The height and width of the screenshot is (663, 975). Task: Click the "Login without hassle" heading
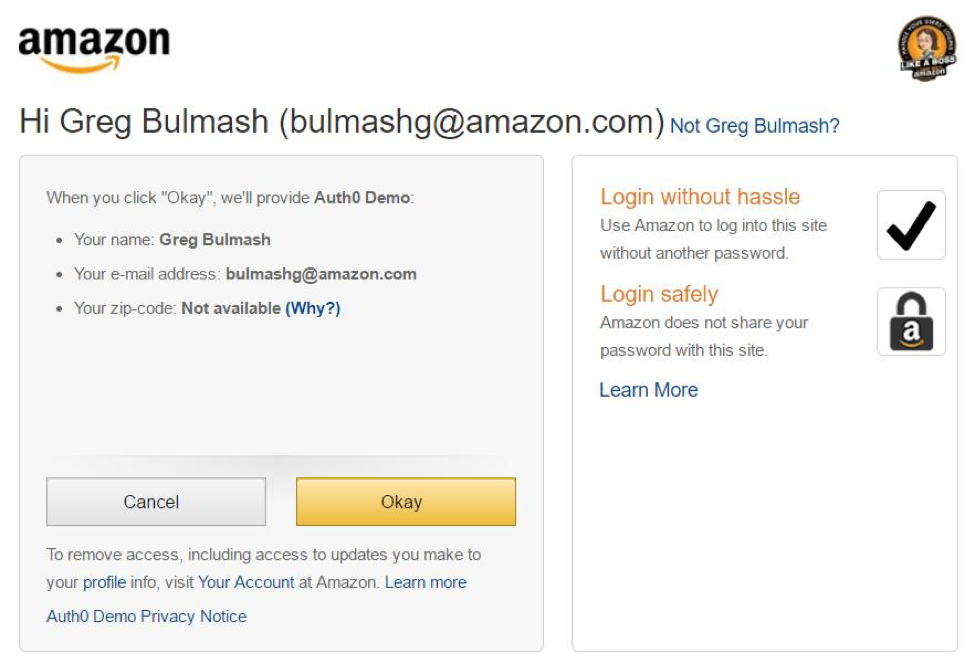[700, 197]
